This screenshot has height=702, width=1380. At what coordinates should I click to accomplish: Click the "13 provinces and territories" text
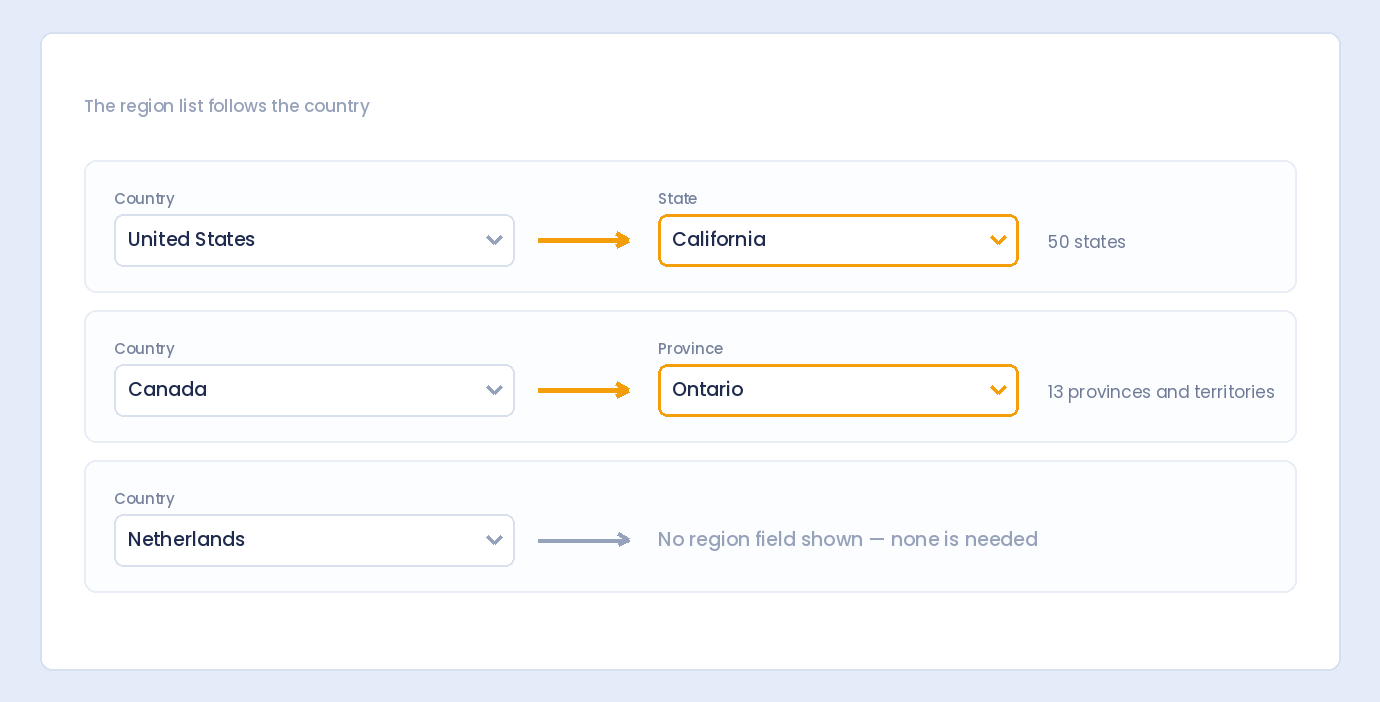[x=1161, y=392]
